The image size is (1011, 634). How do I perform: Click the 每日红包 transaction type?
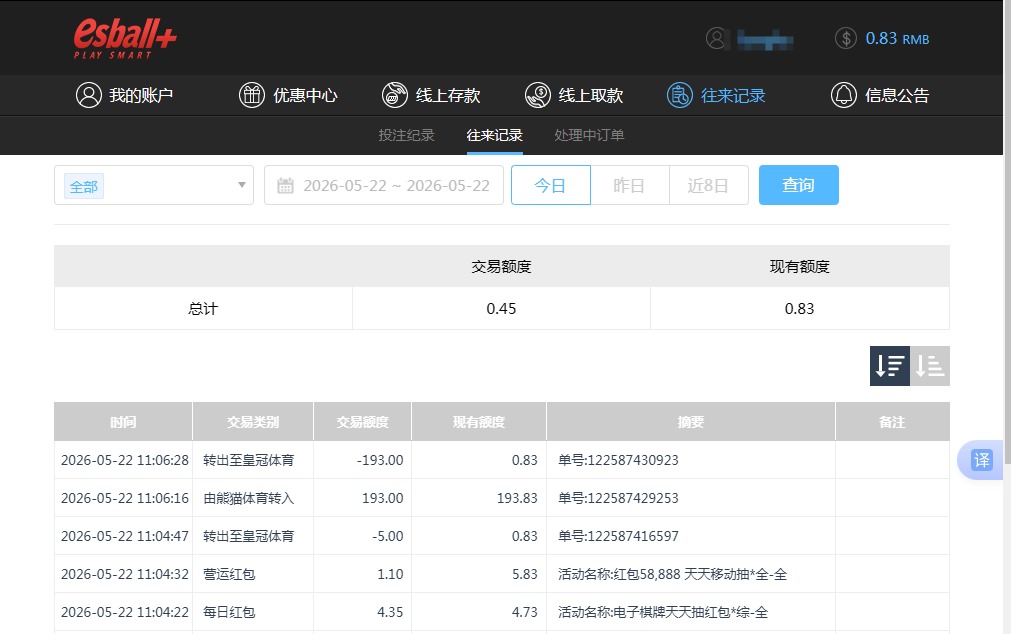(229, 612)
